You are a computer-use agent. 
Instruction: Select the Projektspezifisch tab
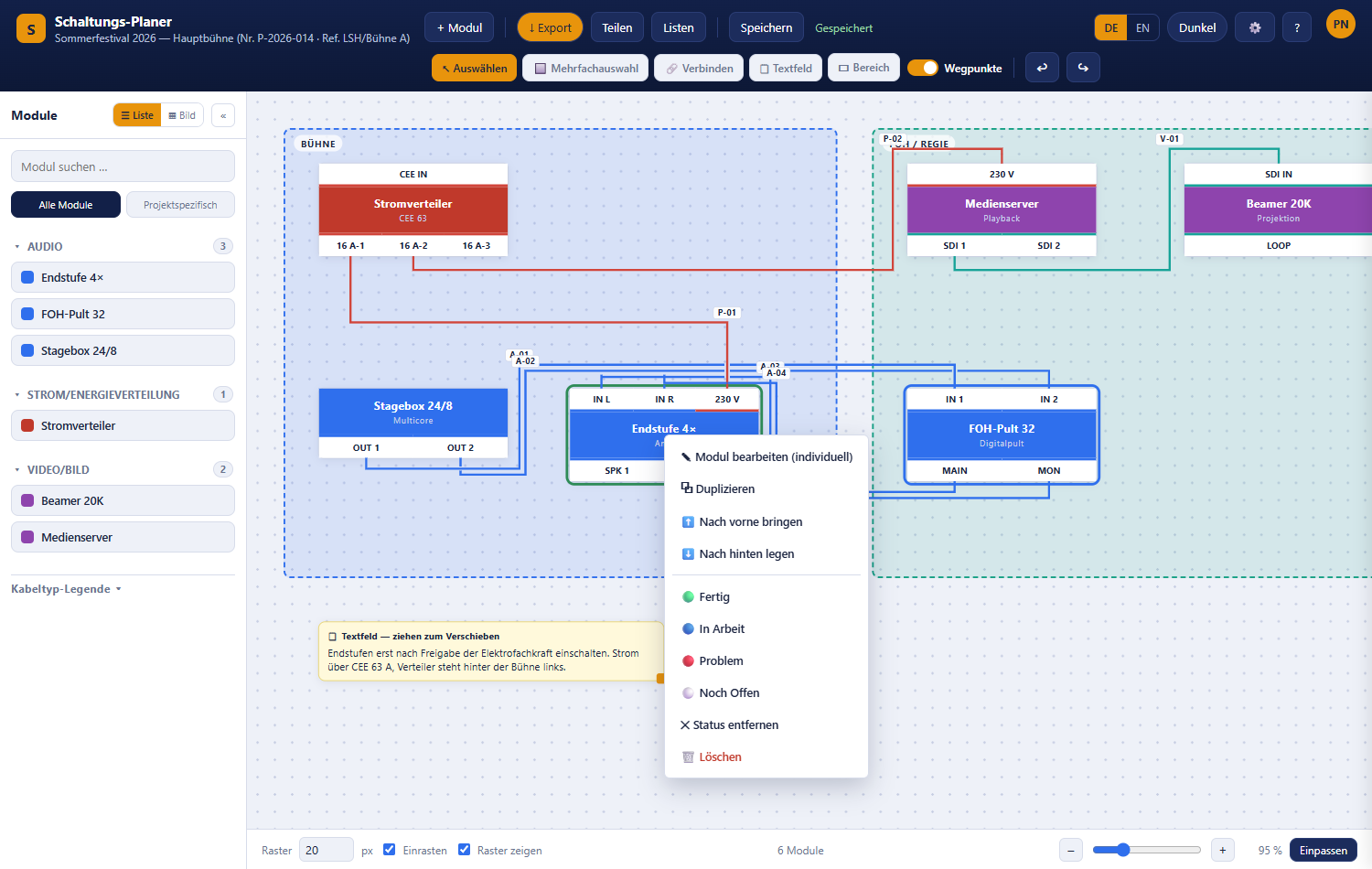click(180, 205)
